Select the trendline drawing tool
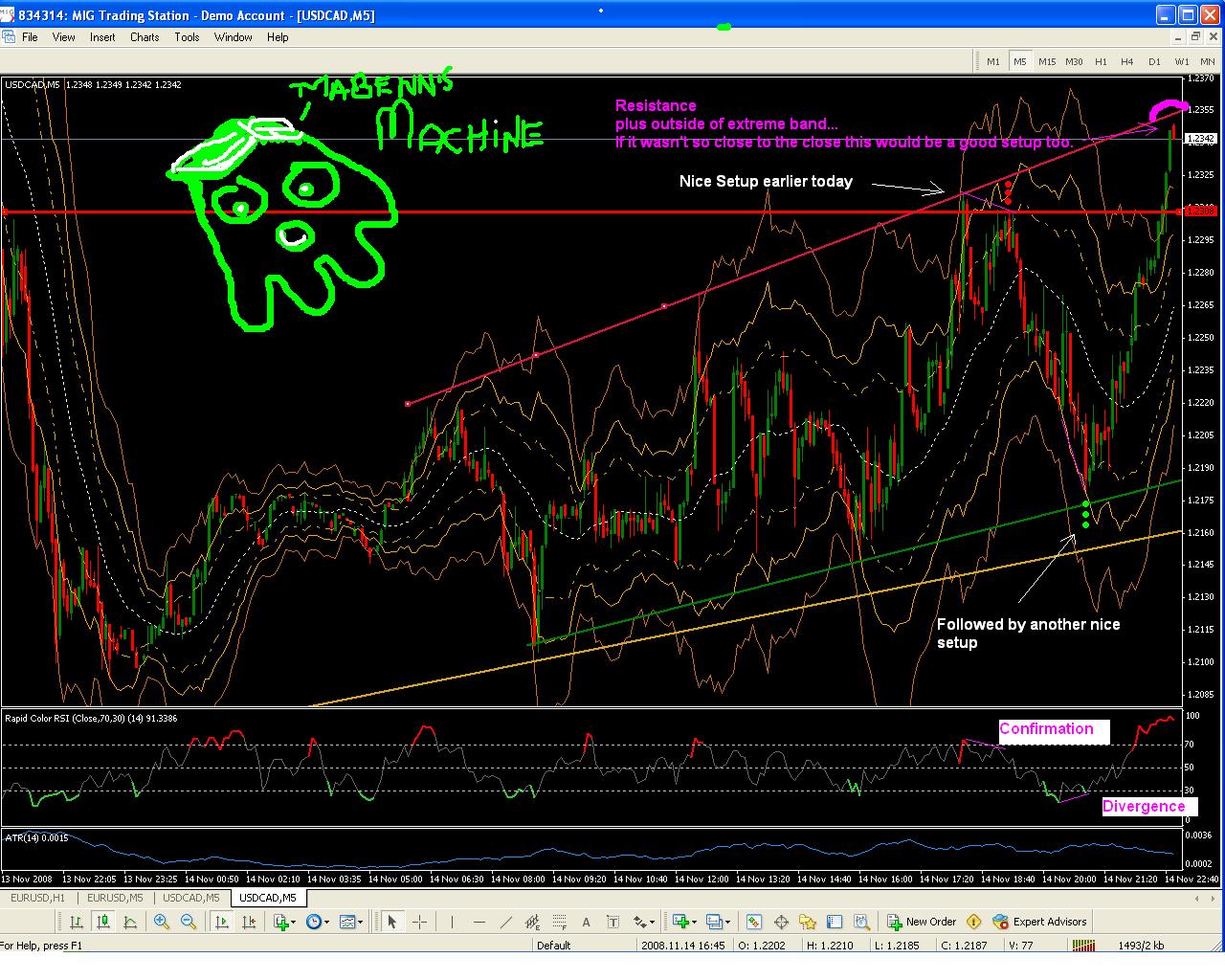The width and height of the screenshot is (1225, 980). 506,922
